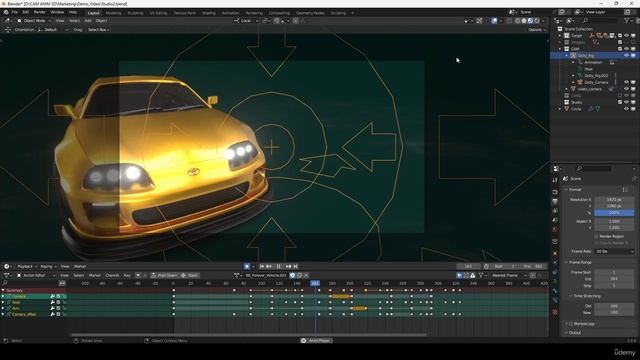
Task: Open the Select Box drag dropdown
Action: coord(98,30)
